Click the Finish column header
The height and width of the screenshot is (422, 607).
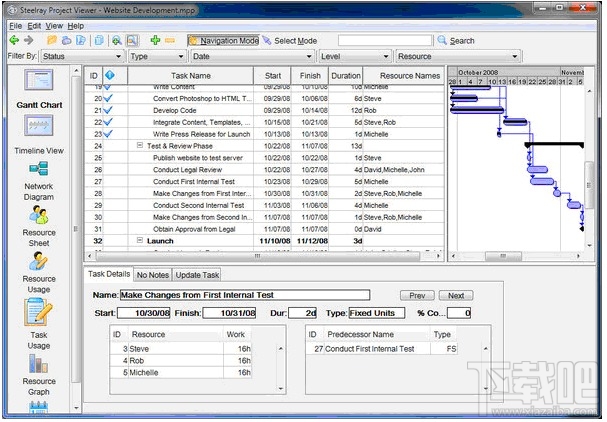[x=310, y=76]
